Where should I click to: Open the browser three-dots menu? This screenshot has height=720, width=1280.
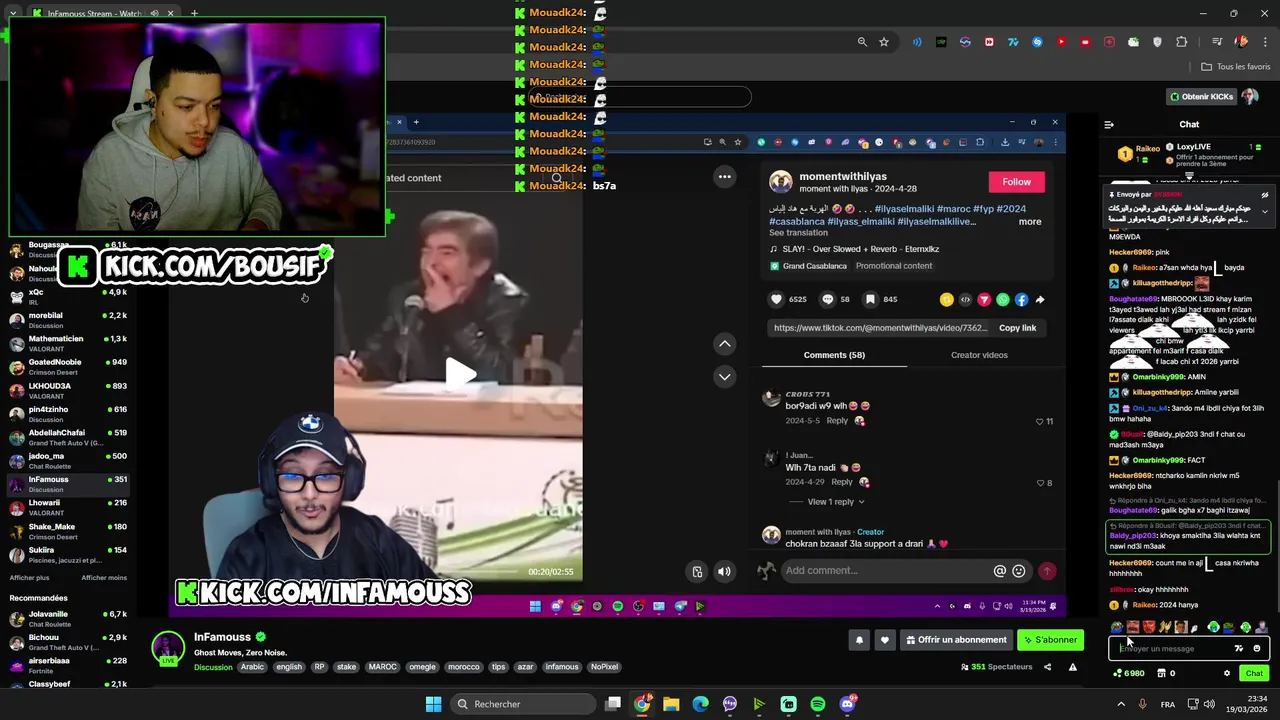[x=1265, y=42]
